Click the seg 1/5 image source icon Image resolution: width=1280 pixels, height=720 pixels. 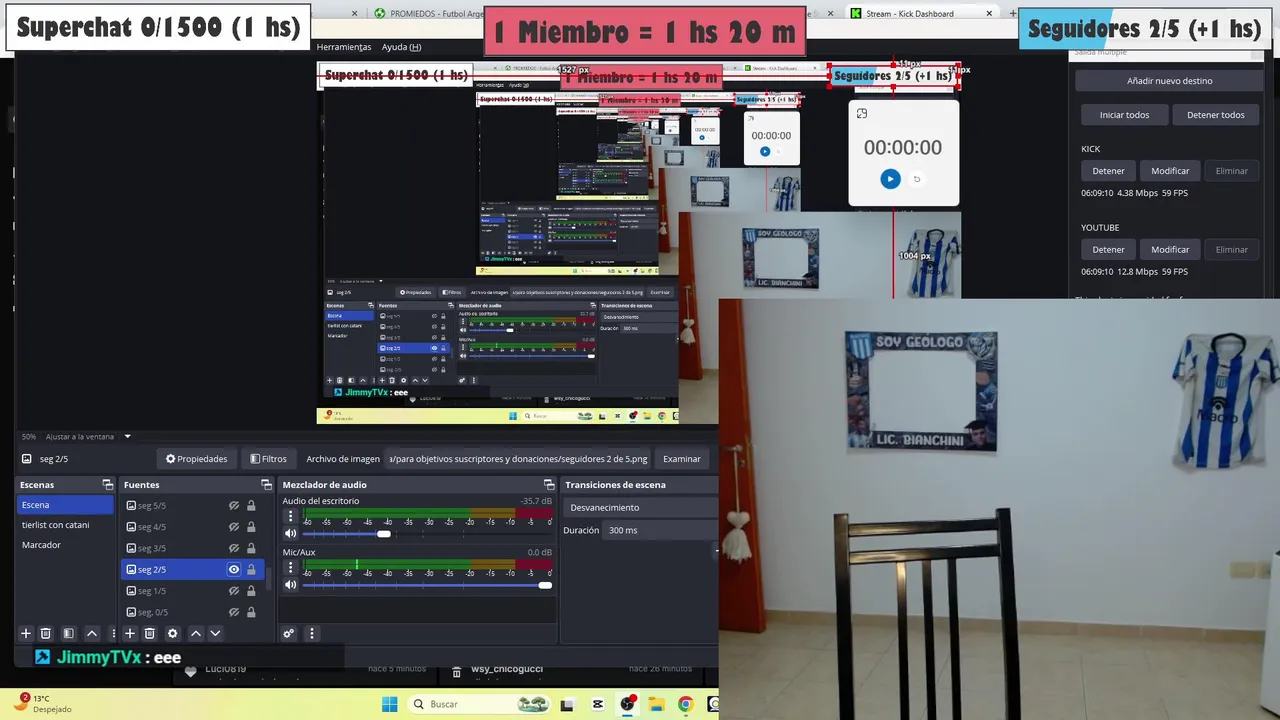click(131, 590)
